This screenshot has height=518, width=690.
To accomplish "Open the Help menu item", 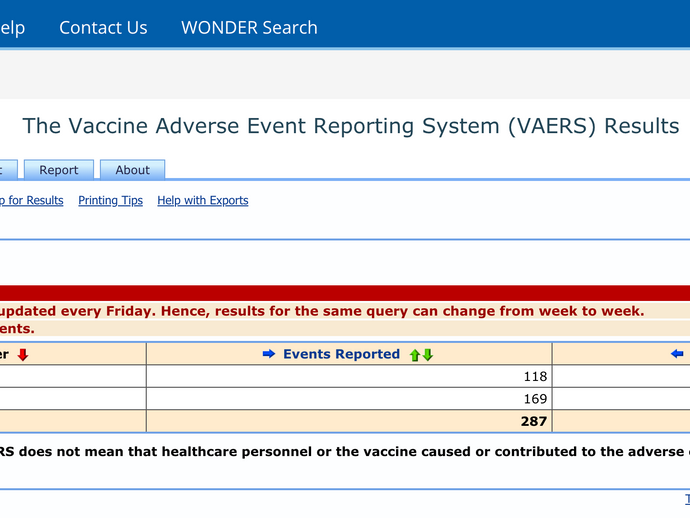I will pyautogui.click(x=12, y=28).
